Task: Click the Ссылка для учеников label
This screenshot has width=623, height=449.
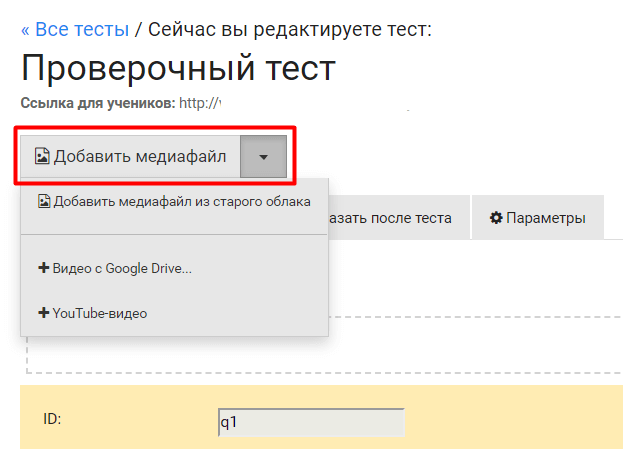Action: (x=98, y=103)
